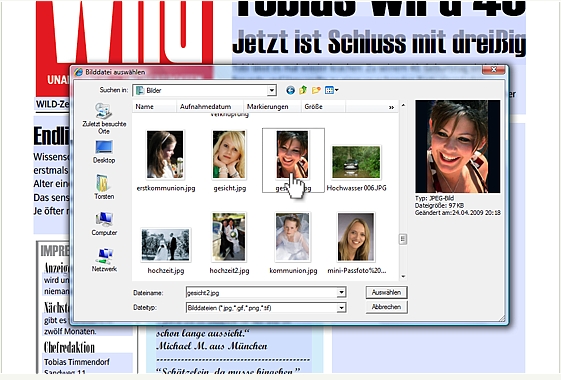
Task: Click 'Tobias Timmendorf' text in background page
Action: click(x=77, y=362)
